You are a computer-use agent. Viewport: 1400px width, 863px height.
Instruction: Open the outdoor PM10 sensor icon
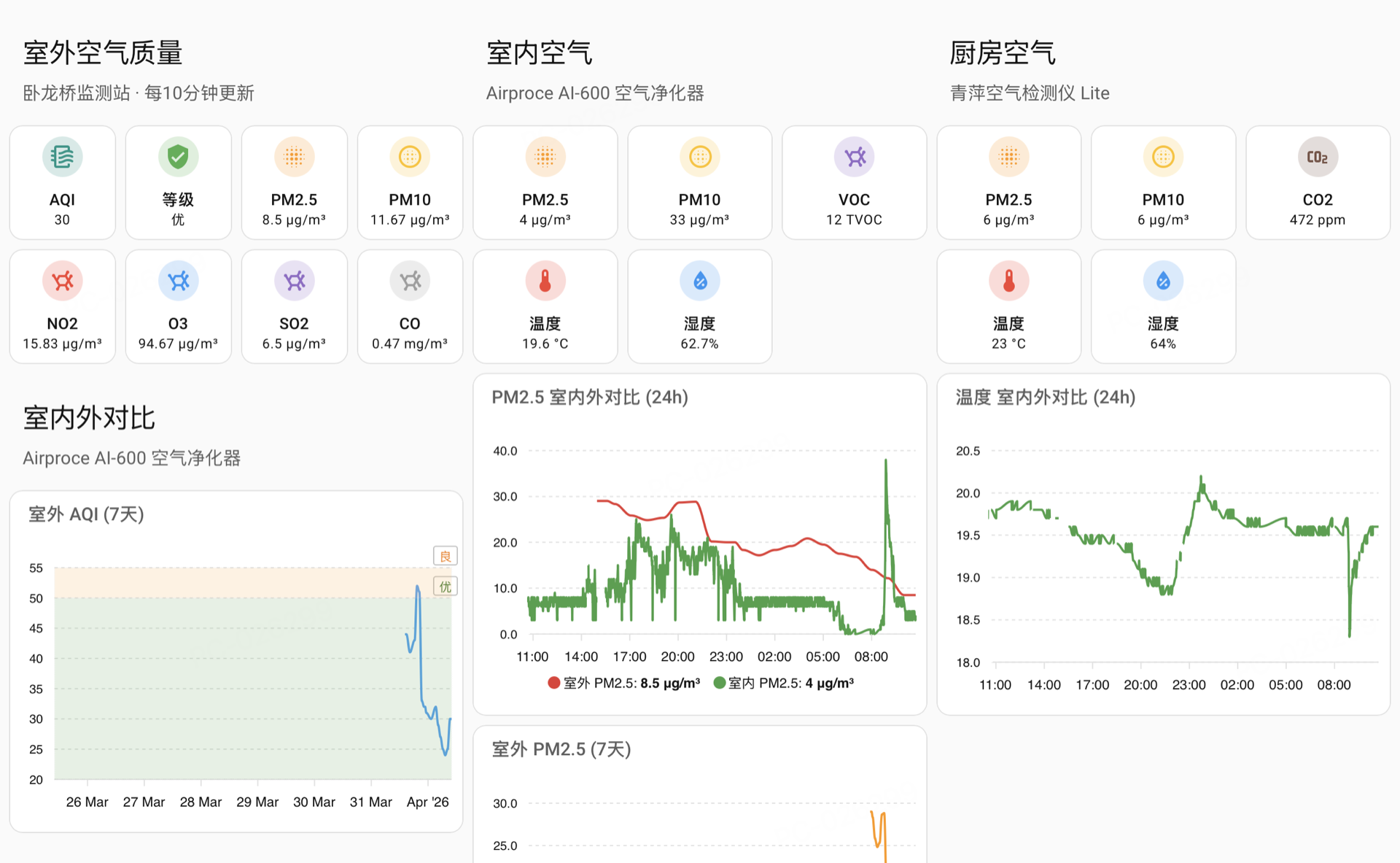point(410,156)
